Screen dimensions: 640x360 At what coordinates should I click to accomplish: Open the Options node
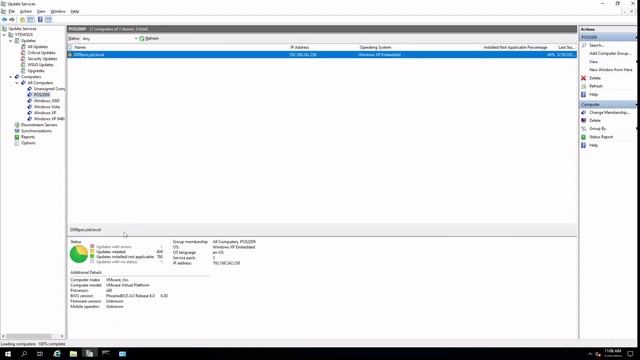click(28, 143)
